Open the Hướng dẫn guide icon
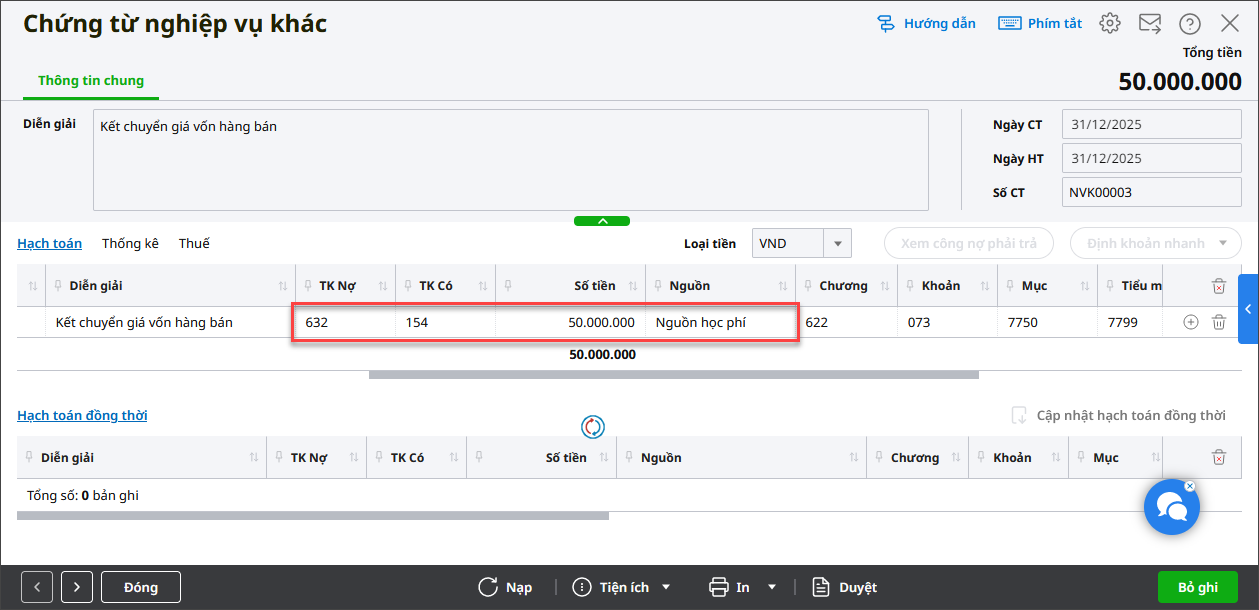This screenshot has height=610, width=1259. coord(886,23)
